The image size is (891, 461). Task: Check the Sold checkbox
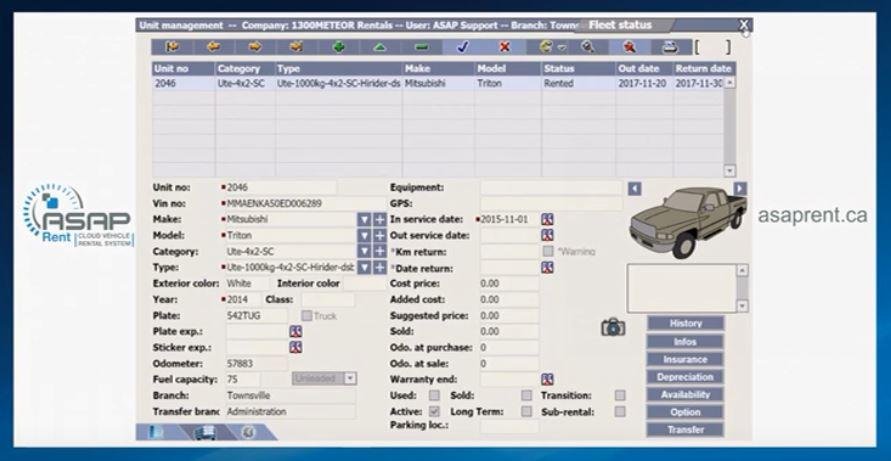[x=527, y=395]
